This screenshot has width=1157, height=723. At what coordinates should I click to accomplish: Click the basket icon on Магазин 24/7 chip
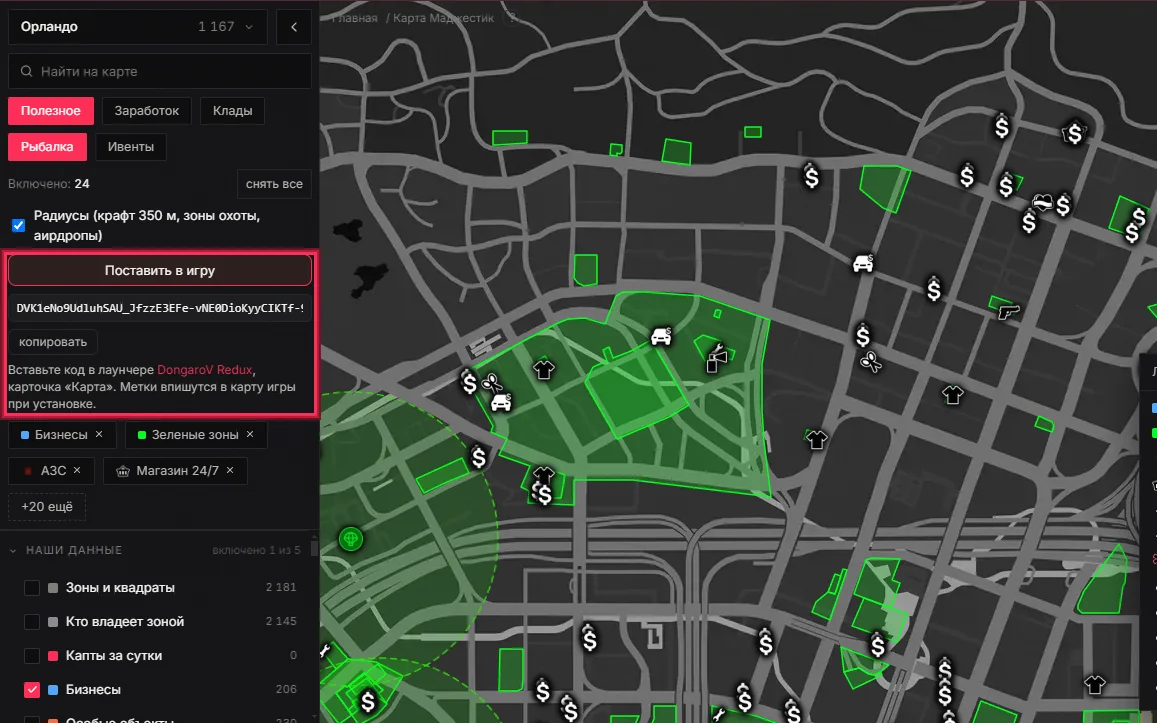(x=123, y=471)
